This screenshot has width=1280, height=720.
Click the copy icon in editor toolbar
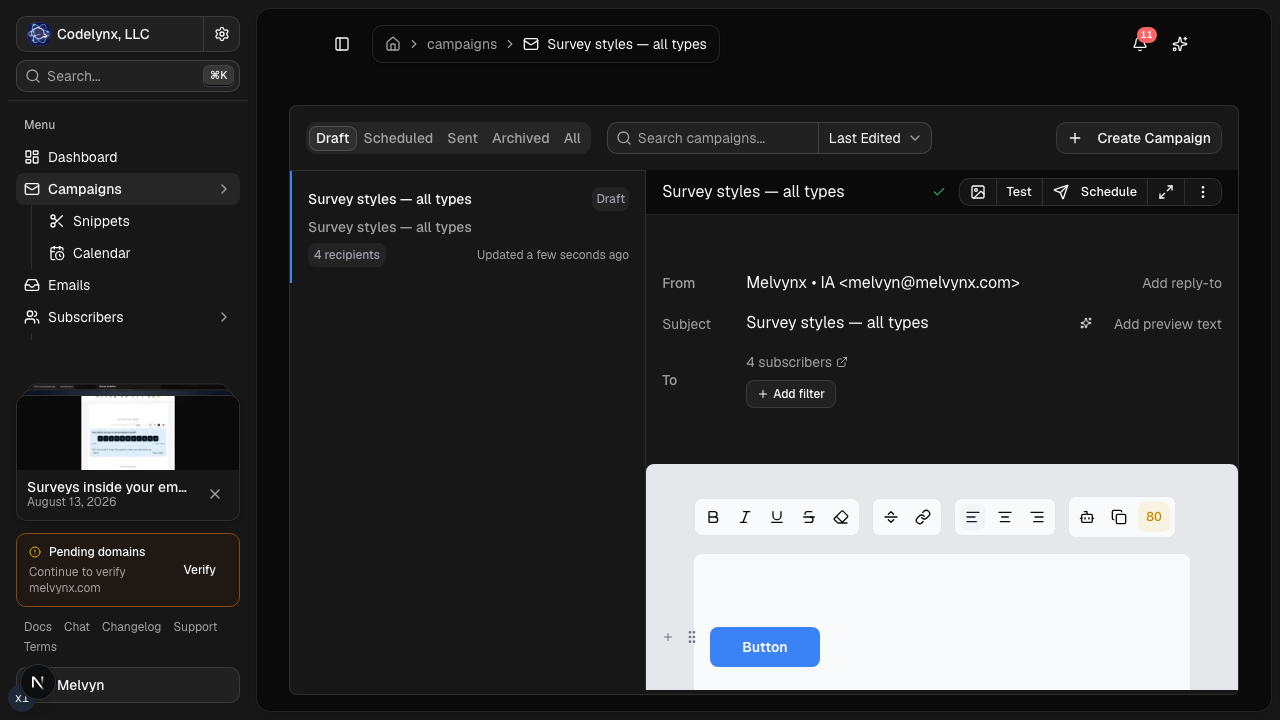pos(1119,517)
